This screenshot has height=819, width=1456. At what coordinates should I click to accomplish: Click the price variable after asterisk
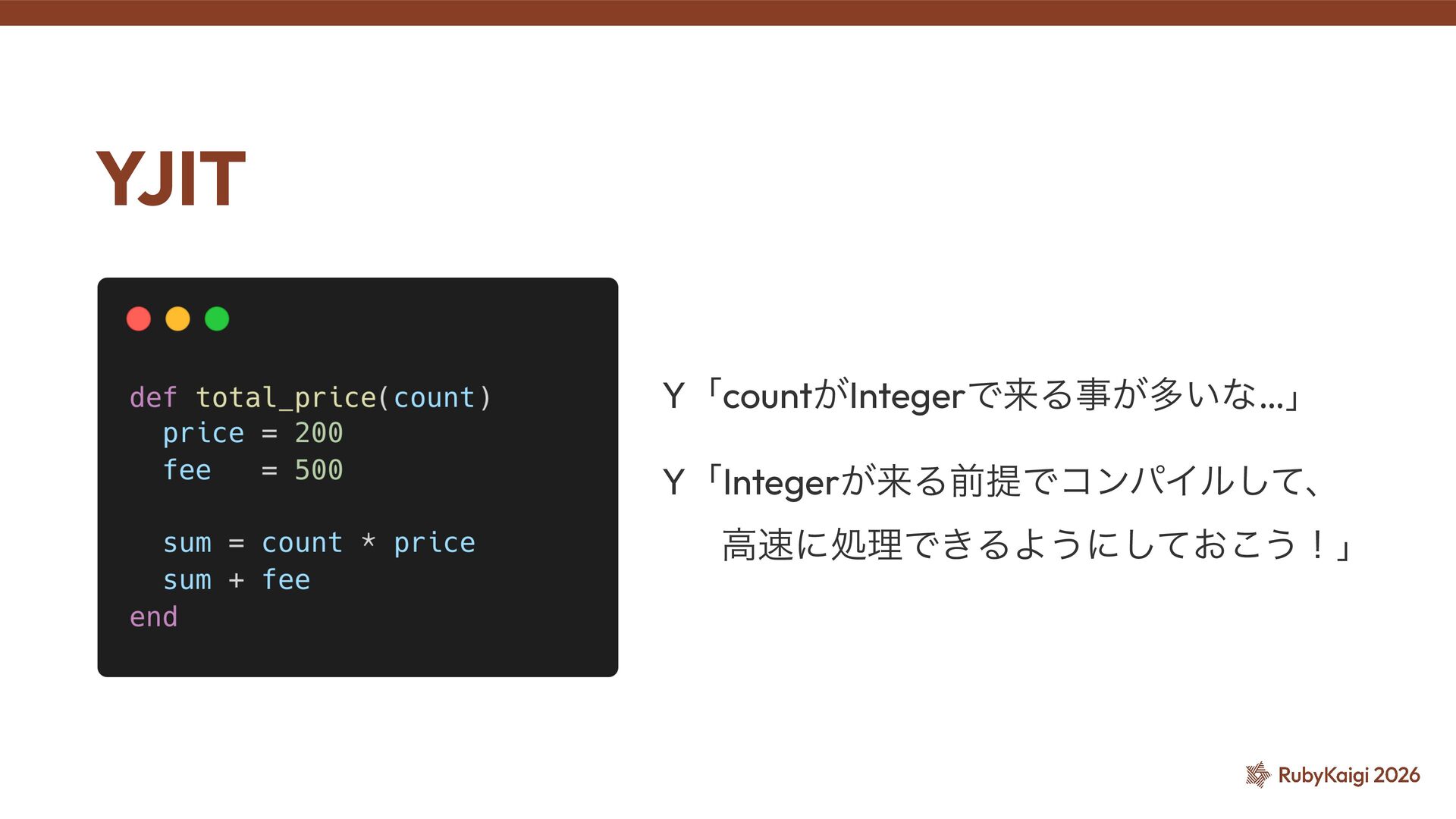click(435, 543)
